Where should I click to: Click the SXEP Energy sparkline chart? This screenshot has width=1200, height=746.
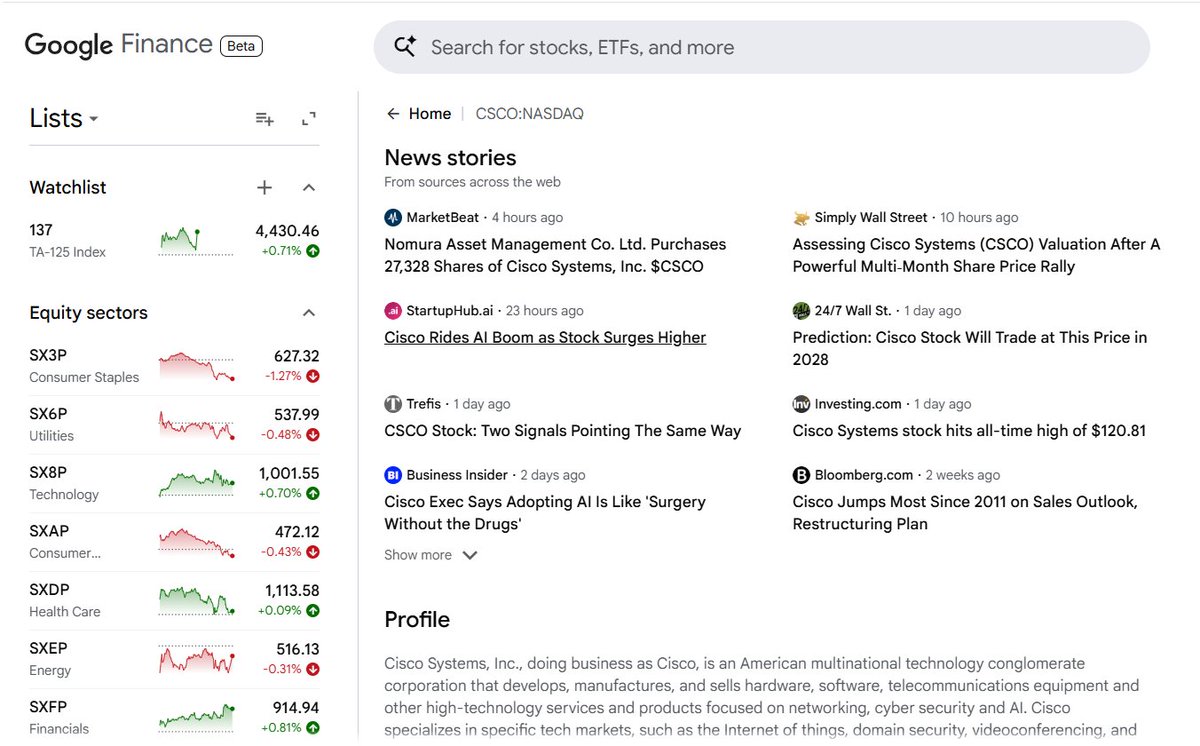click(195, 659)
